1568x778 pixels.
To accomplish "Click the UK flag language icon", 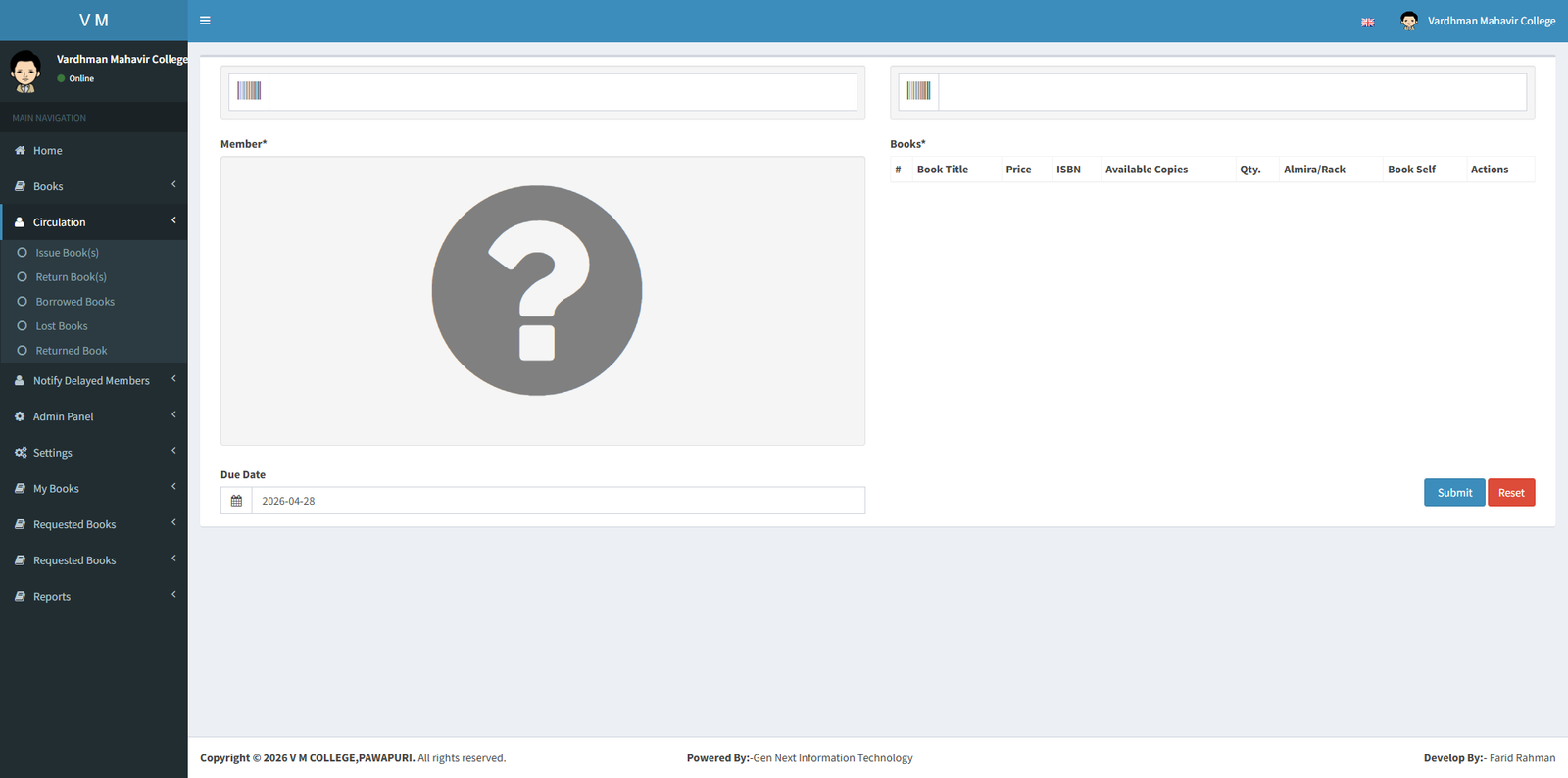I will tap(1367, 22).
